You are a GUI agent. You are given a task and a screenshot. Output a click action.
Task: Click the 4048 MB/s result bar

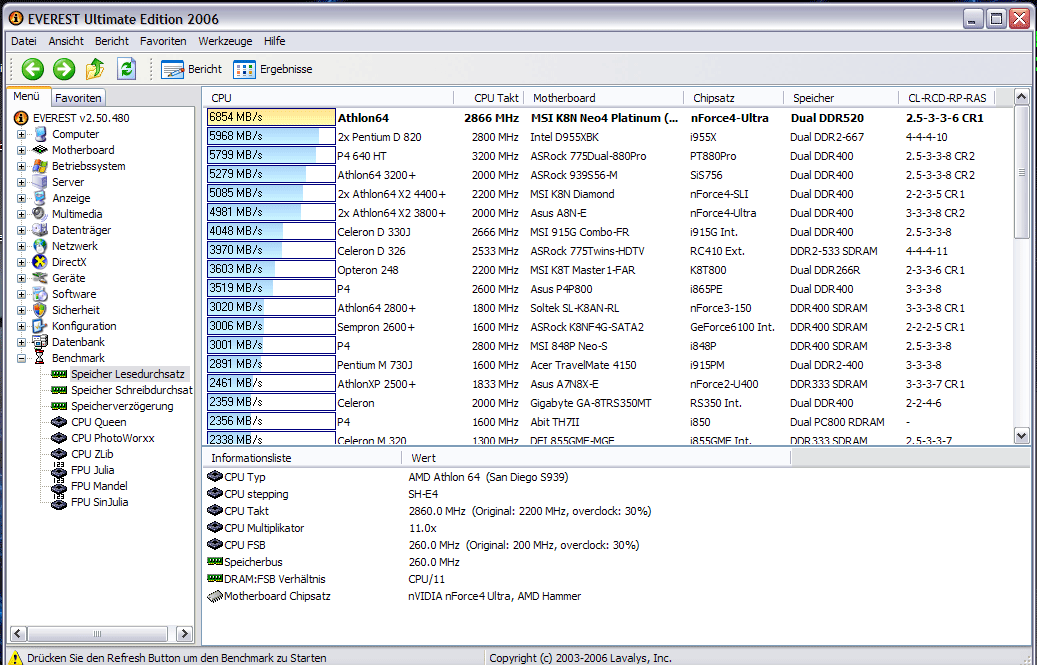[x=271, y=231]
